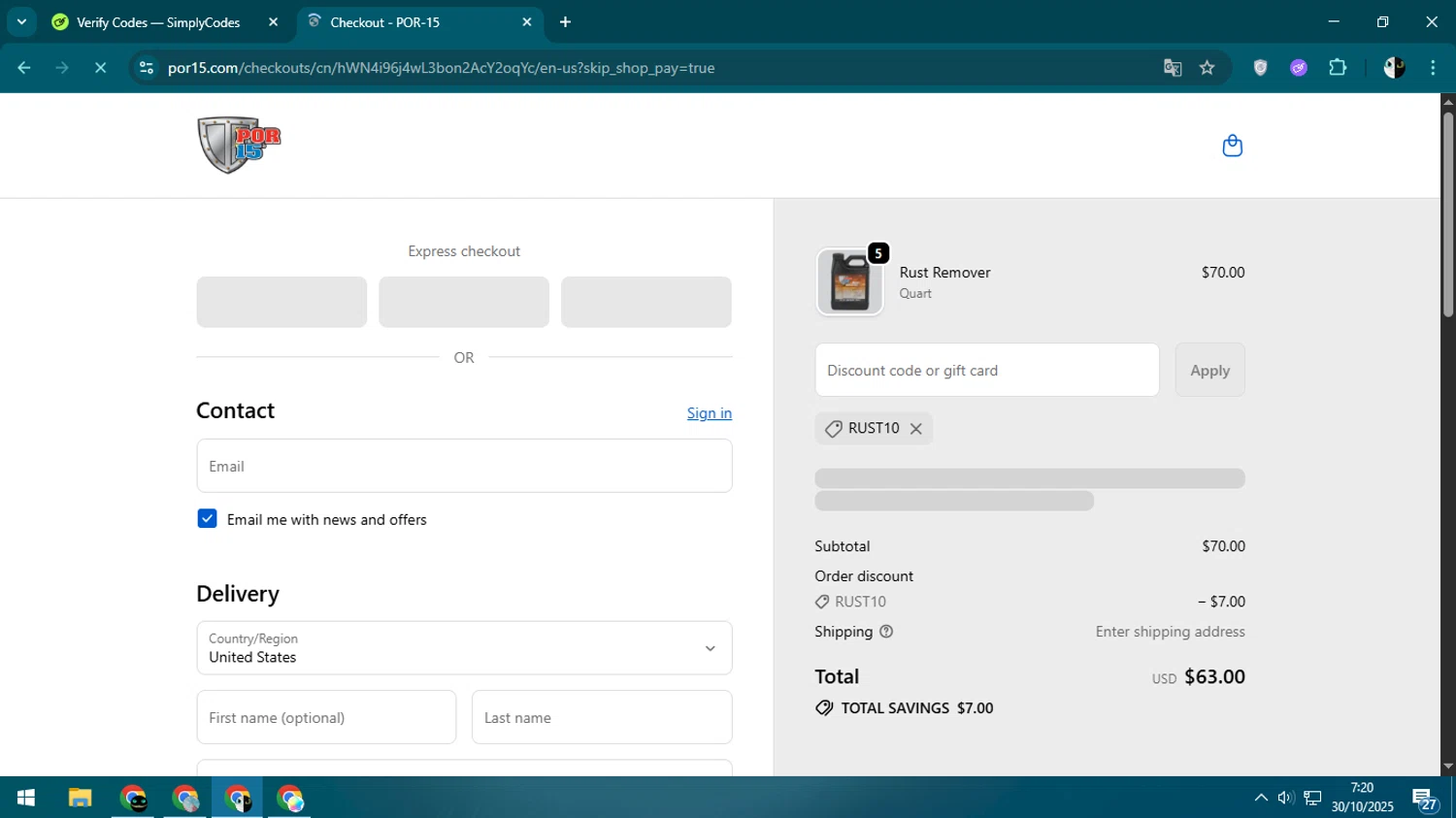
Task: Bookmark this page with the star icon
Action: [x=1207, y=68]
